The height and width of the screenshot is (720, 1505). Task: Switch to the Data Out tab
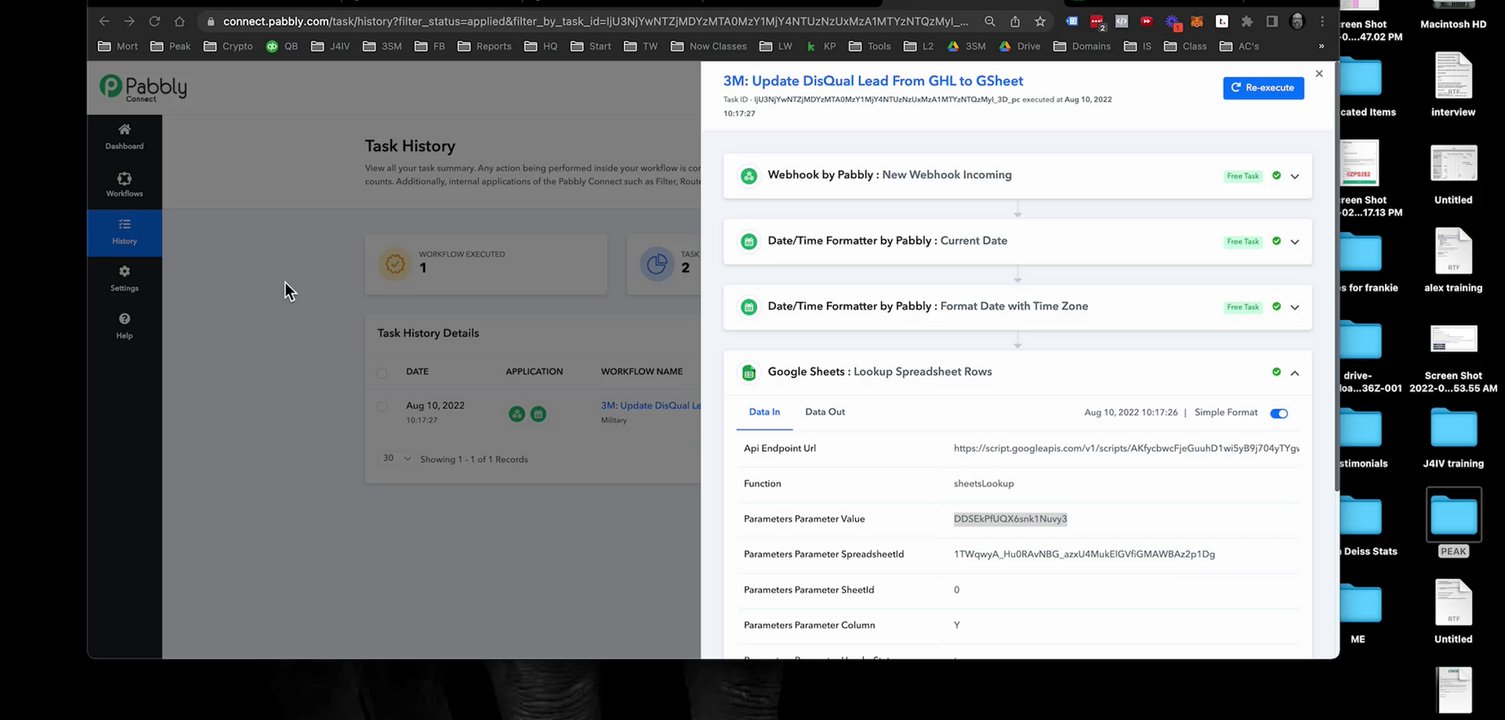[824, 412]
